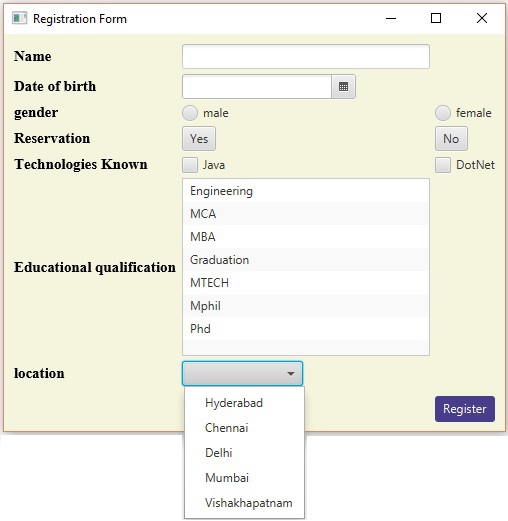The width and height of the screenshot is (508, 521).
Task: Check the Java technology checkbox
Action: [190, 165]
